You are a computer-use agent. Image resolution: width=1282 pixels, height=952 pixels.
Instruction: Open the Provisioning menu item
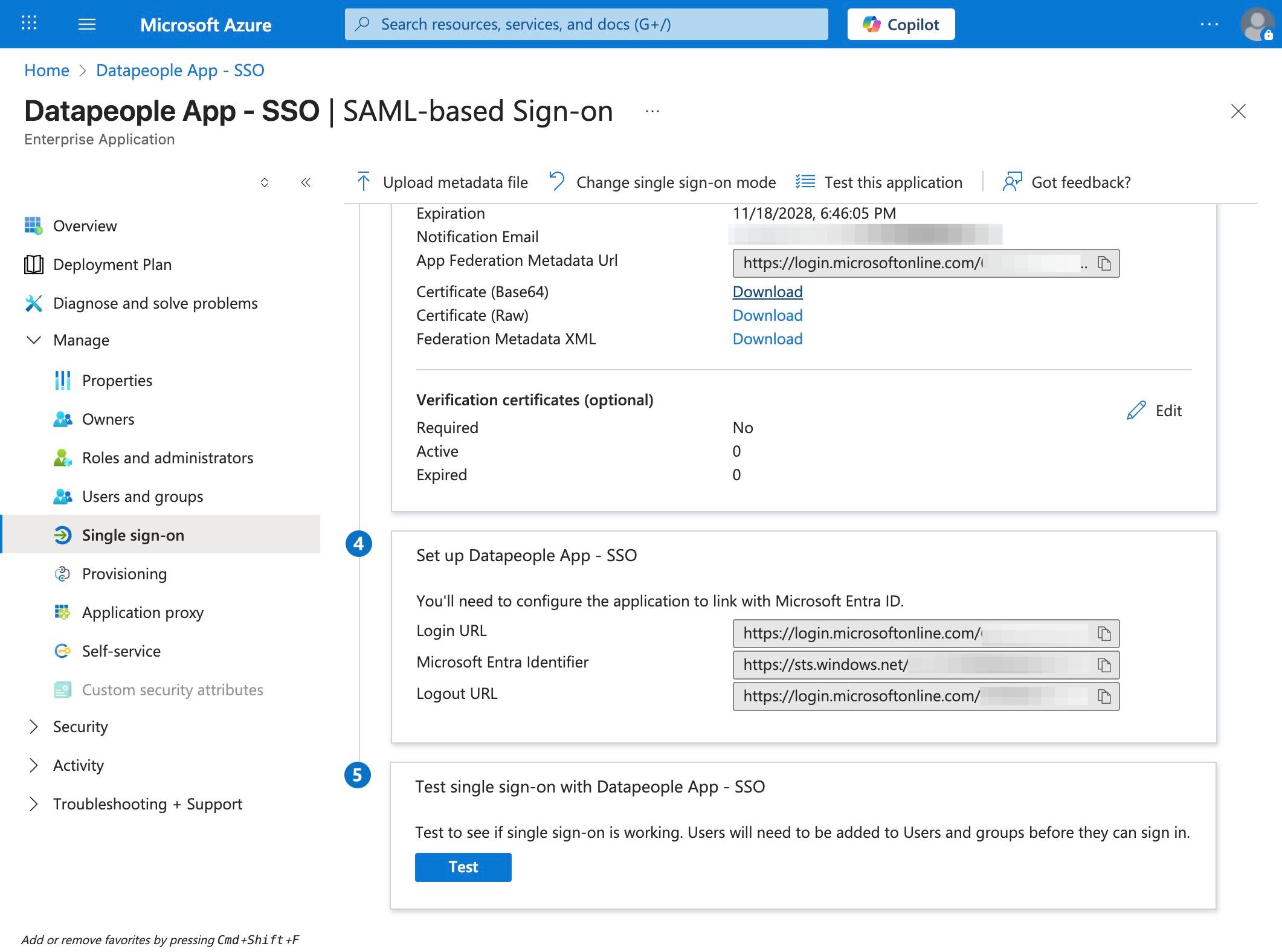[x=124, y=574]
